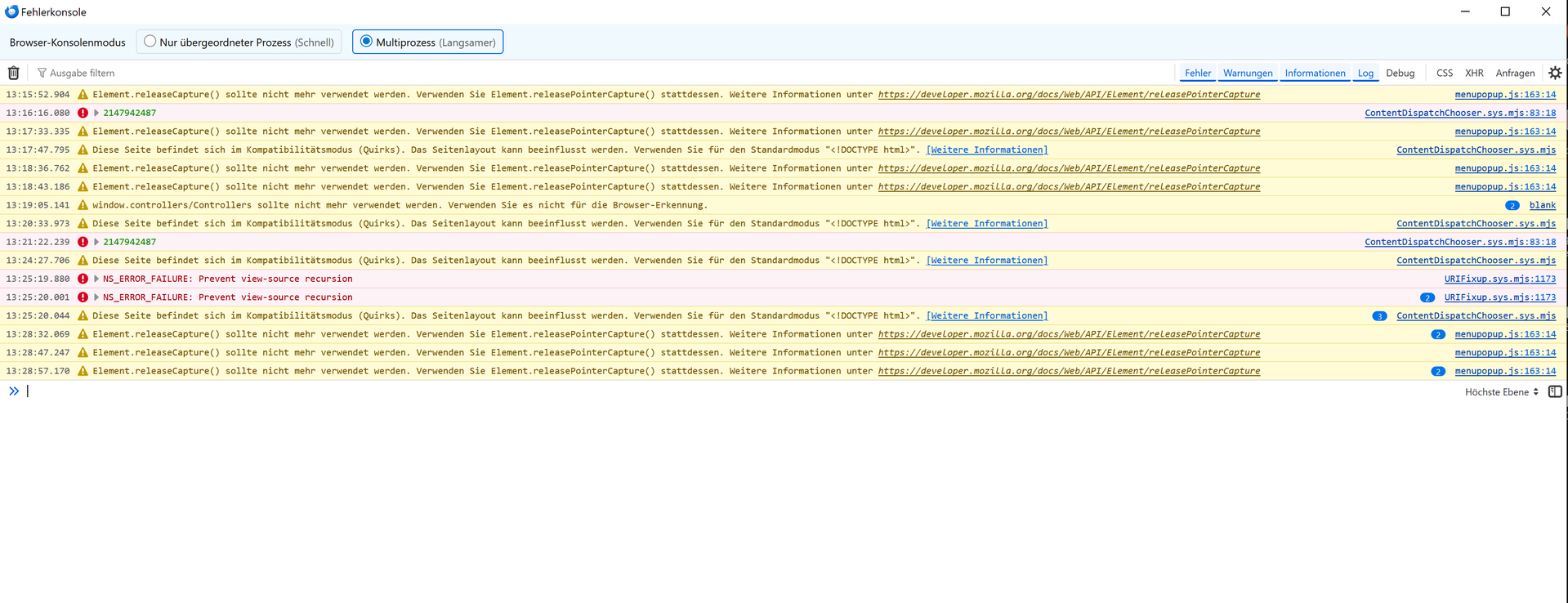
Task: Click repeat badge at 13:25:20.044 row
Action: tap(1379, 316)
